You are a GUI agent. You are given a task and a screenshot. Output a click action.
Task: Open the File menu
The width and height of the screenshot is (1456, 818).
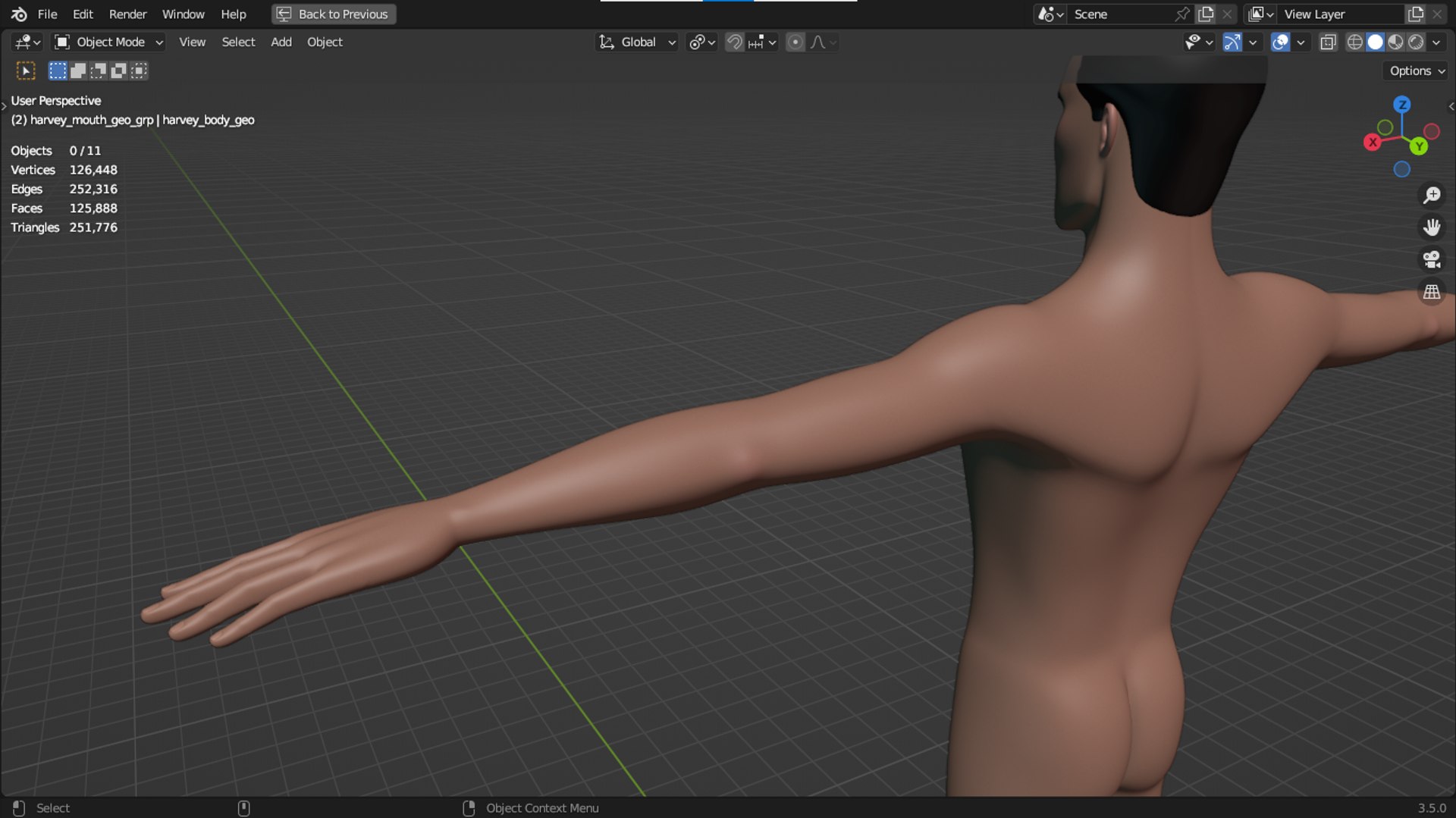click(47, 14)
